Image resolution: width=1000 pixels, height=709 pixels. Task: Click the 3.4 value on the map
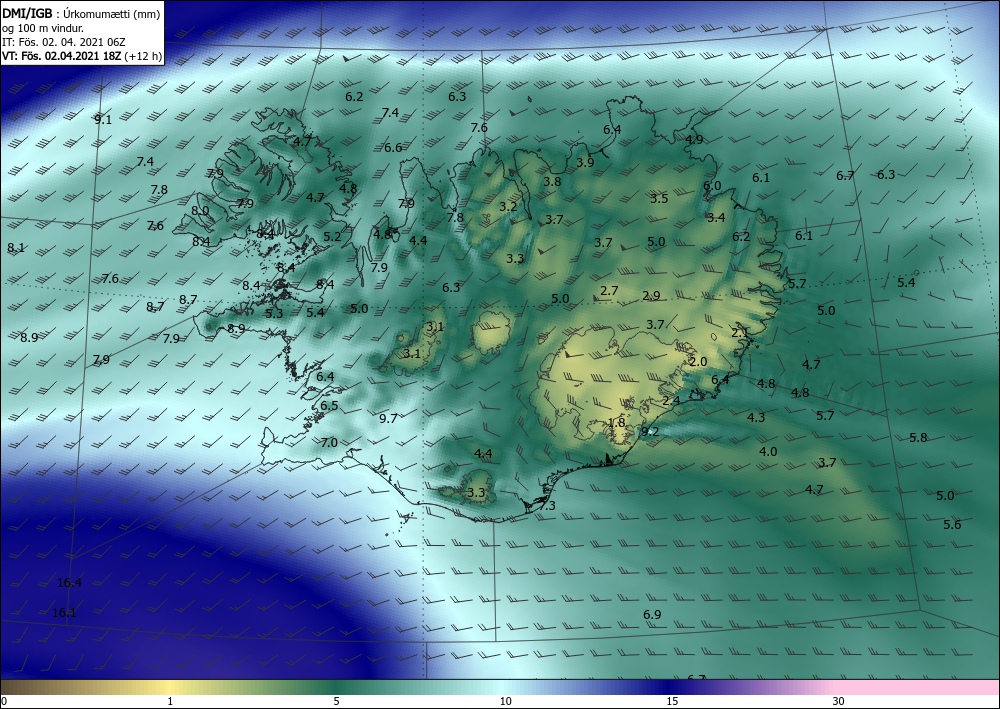click(716, 218)
